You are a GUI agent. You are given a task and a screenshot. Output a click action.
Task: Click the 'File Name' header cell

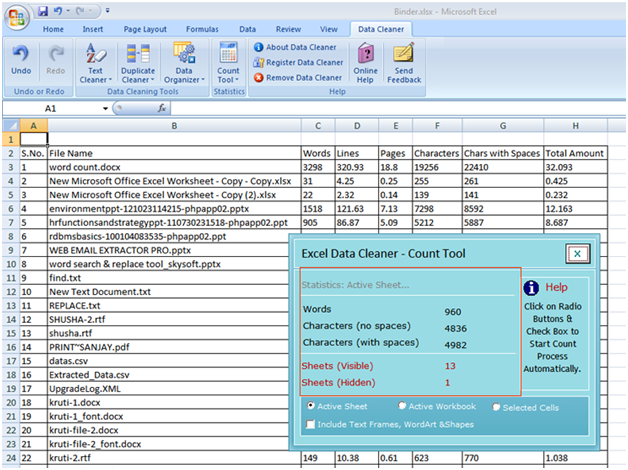(174, 153)
